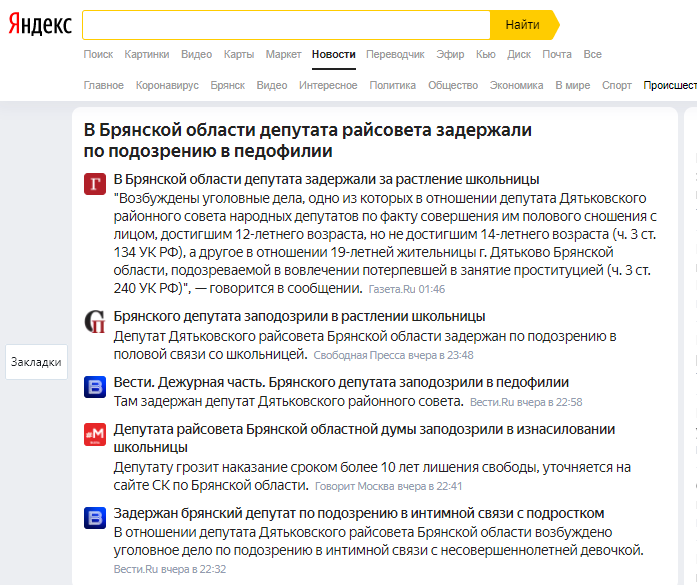Click the Говорит Москва source icon
The height and width of the screenshot is (585, 697).
(95, 434)
